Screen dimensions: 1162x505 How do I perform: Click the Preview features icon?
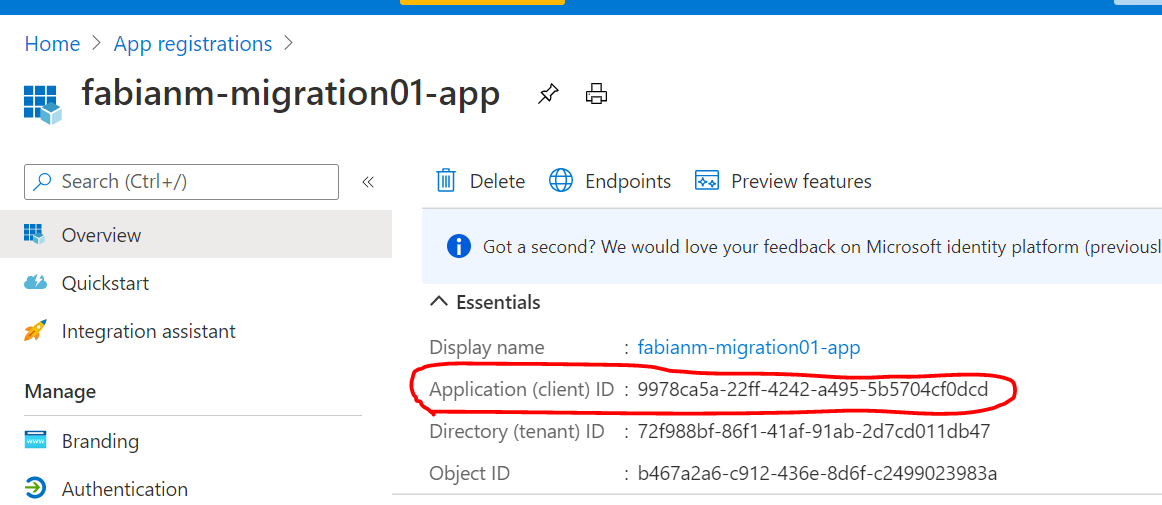pyautogui.click(x=707, y=181)
